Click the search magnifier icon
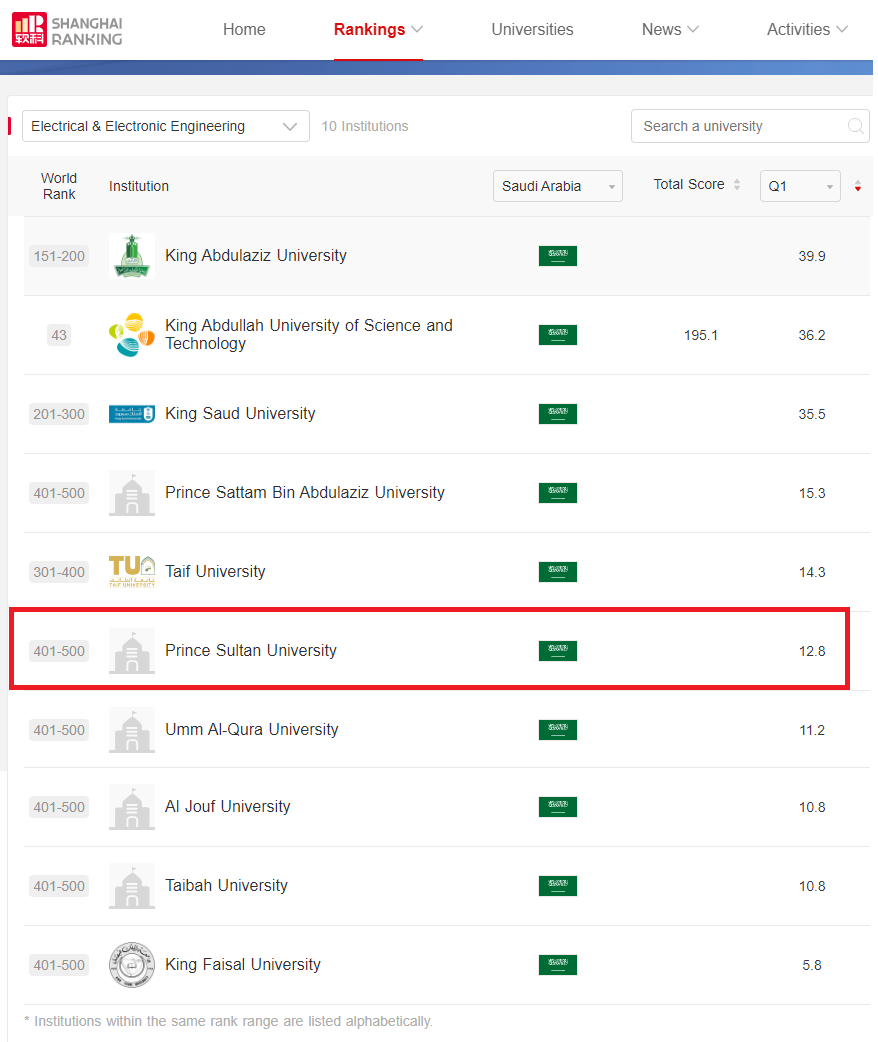 click(855, 126)
